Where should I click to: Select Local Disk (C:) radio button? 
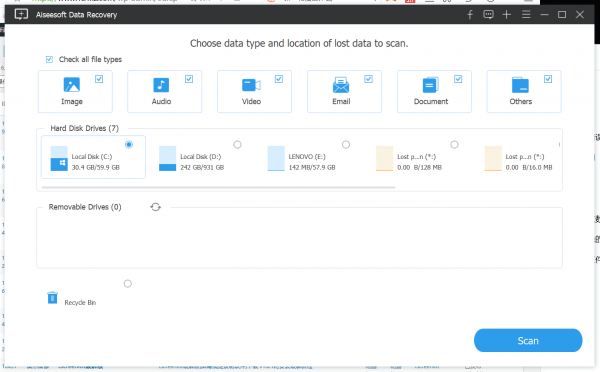point(129,145)
